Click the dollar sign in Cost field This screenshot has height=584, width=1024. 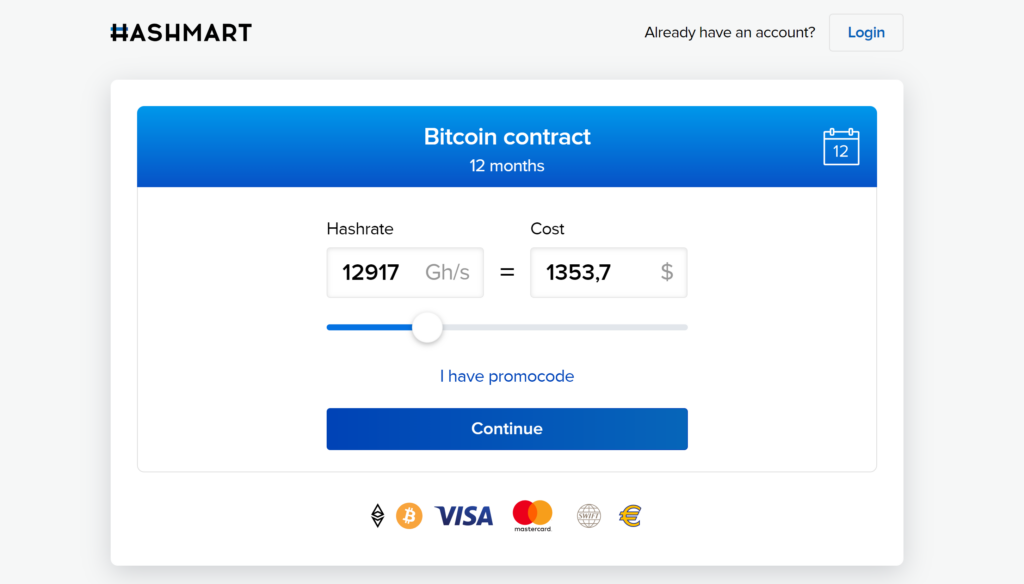coord(667,272)
